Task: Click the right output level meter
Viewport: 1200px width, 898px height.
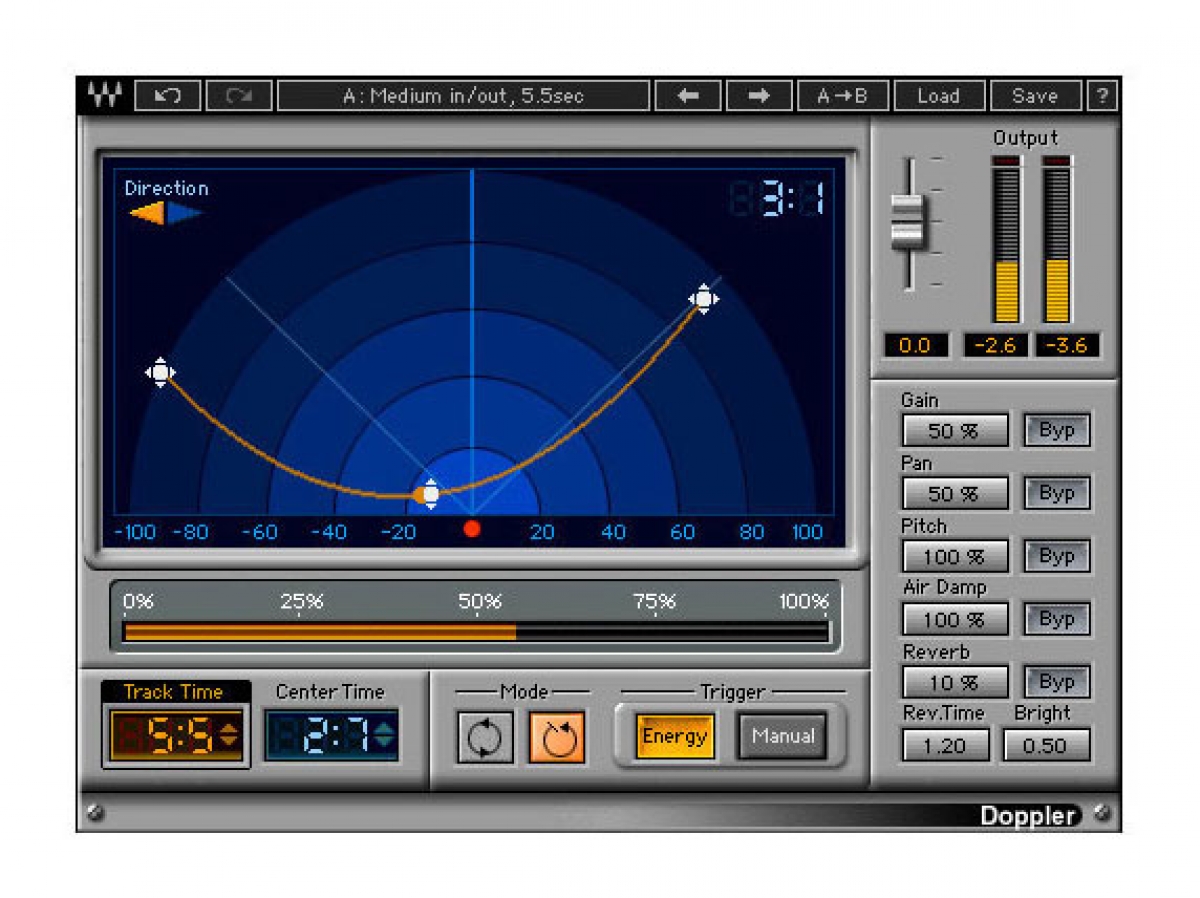Action: click(x=1057, y=240)
